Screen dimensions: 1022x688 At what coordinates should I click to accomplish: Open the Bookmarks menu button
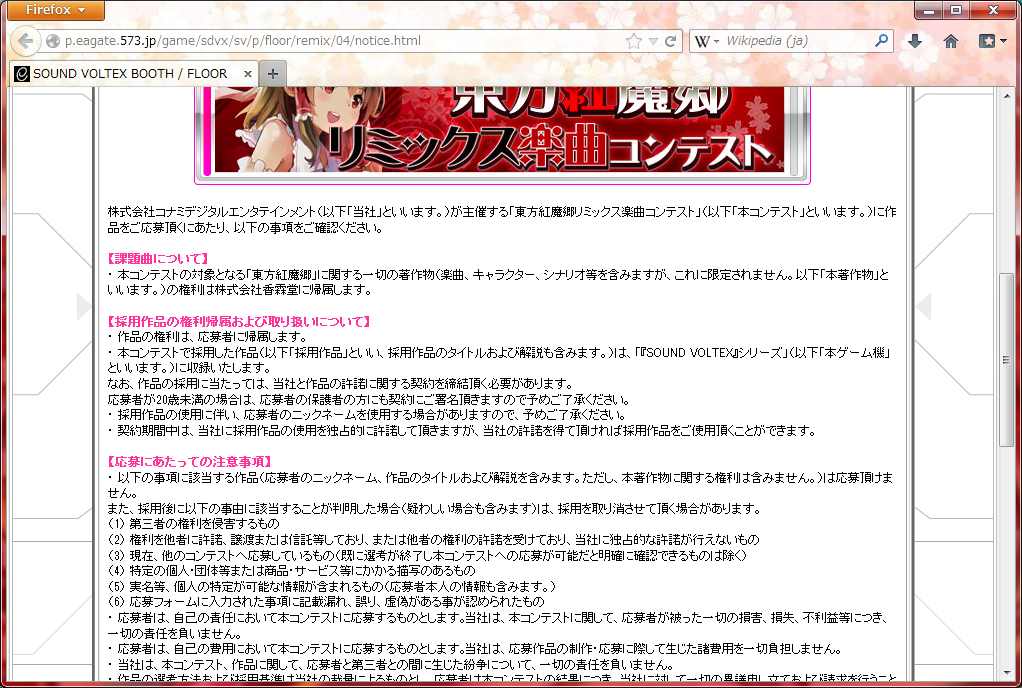[992, 42]
